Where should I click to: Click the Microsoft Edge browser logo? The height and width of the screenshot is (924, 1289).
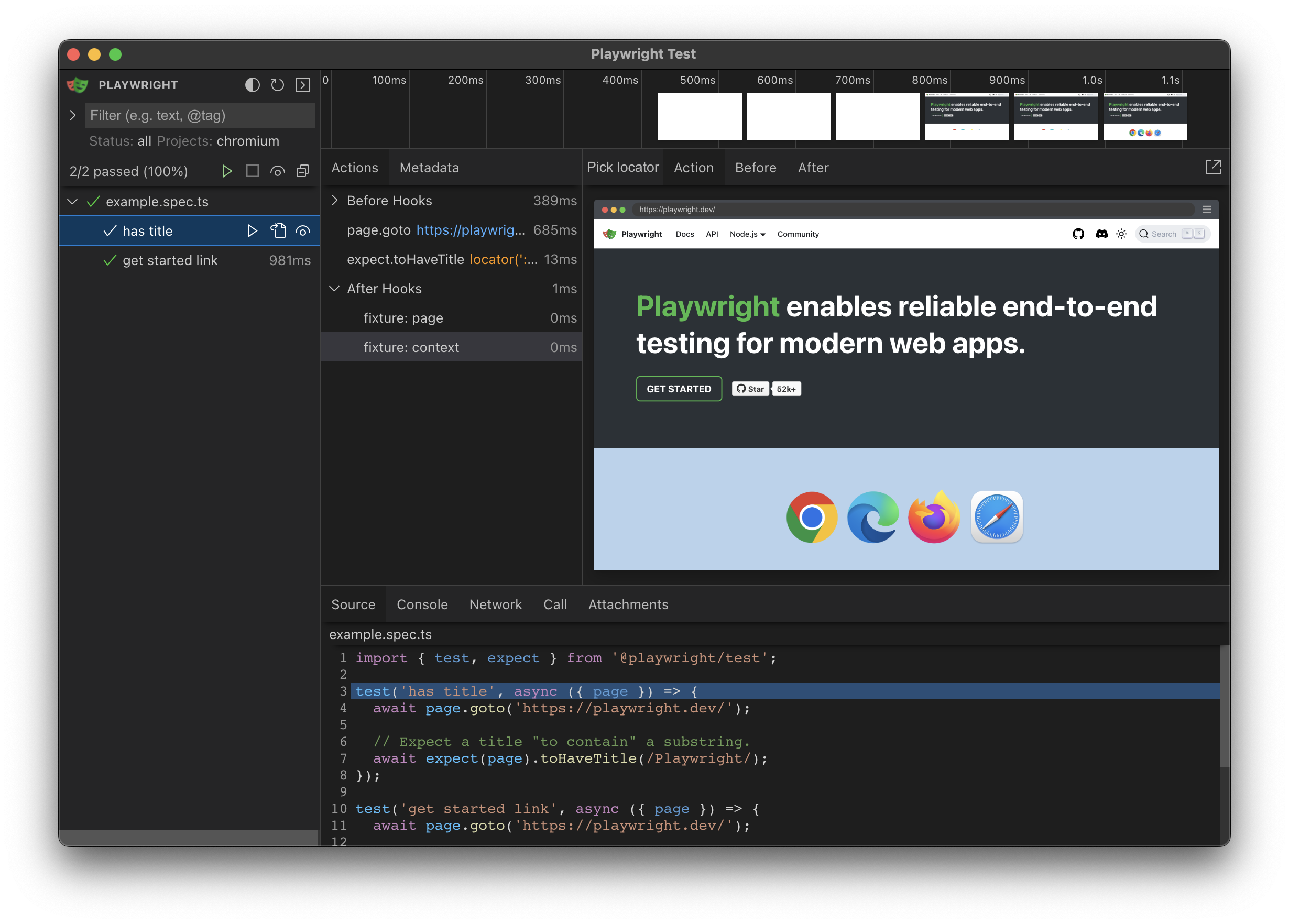873,517
